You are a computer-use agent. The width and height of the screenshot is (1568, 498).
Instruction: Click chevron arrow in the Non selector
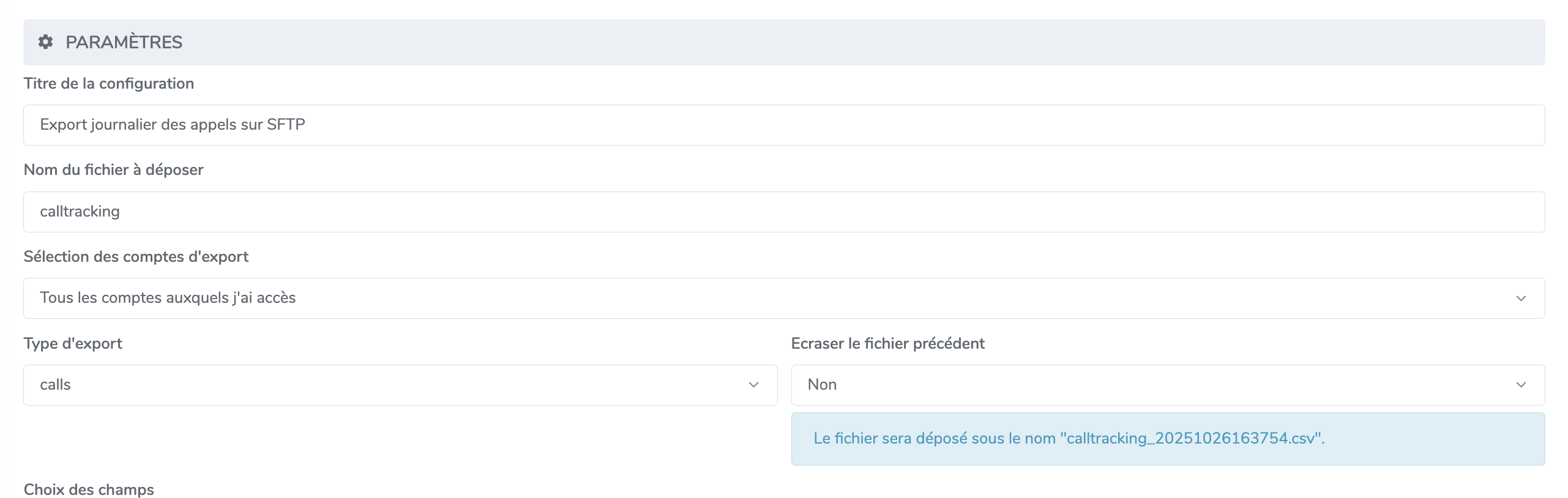tap(1521, 385)
